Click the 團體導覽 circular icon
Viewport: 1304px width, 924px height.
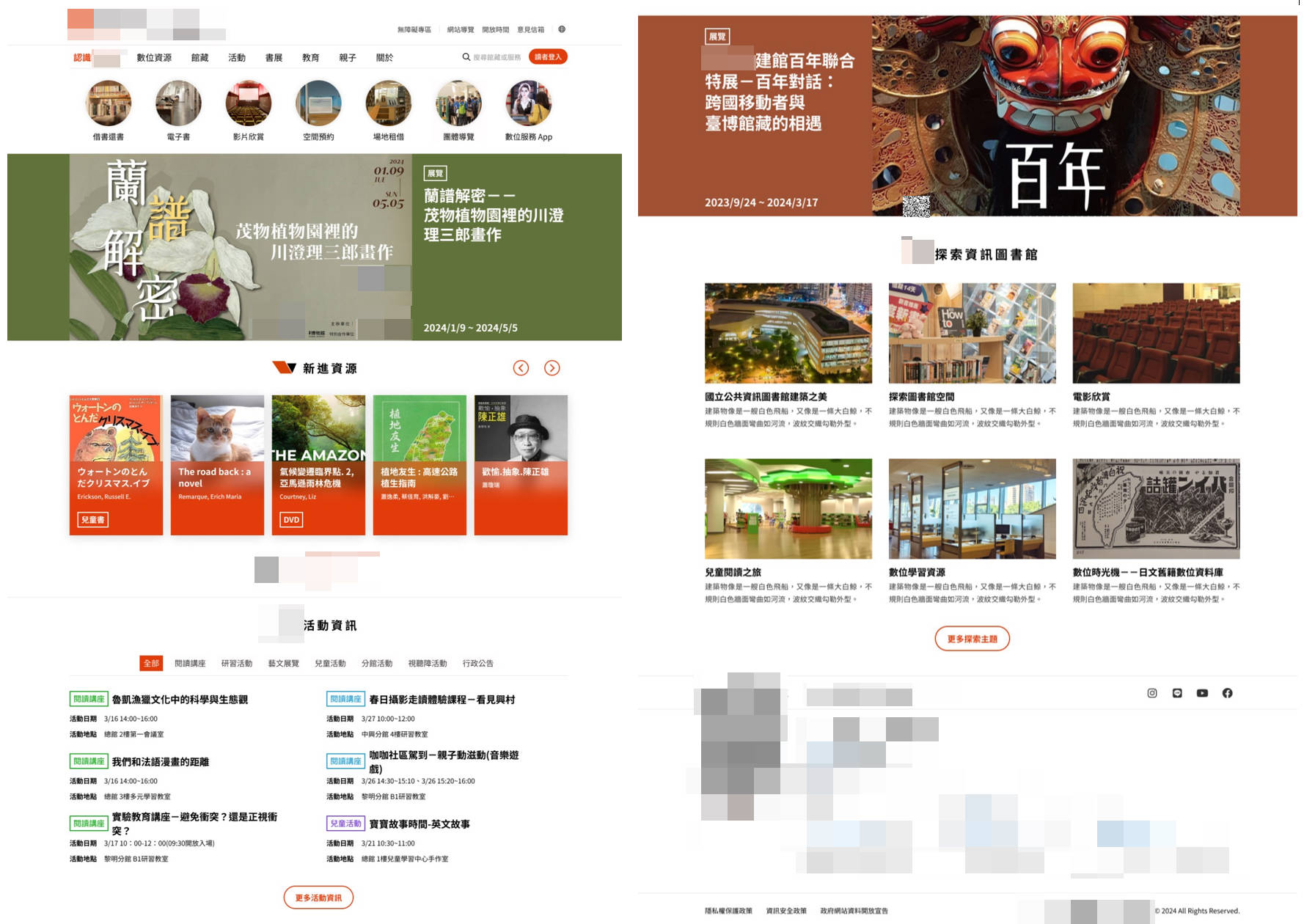(458, 103)
